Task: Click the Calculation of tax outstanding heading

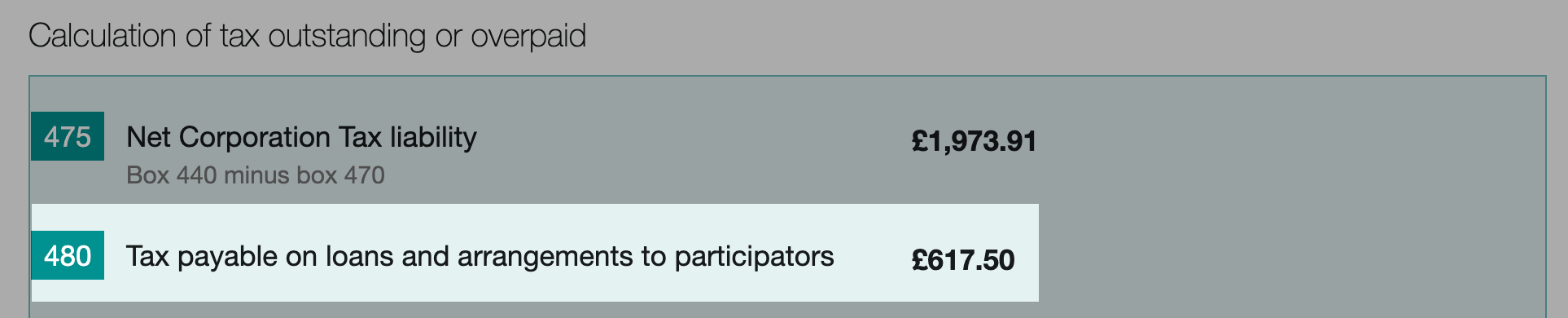Action: 307,36
